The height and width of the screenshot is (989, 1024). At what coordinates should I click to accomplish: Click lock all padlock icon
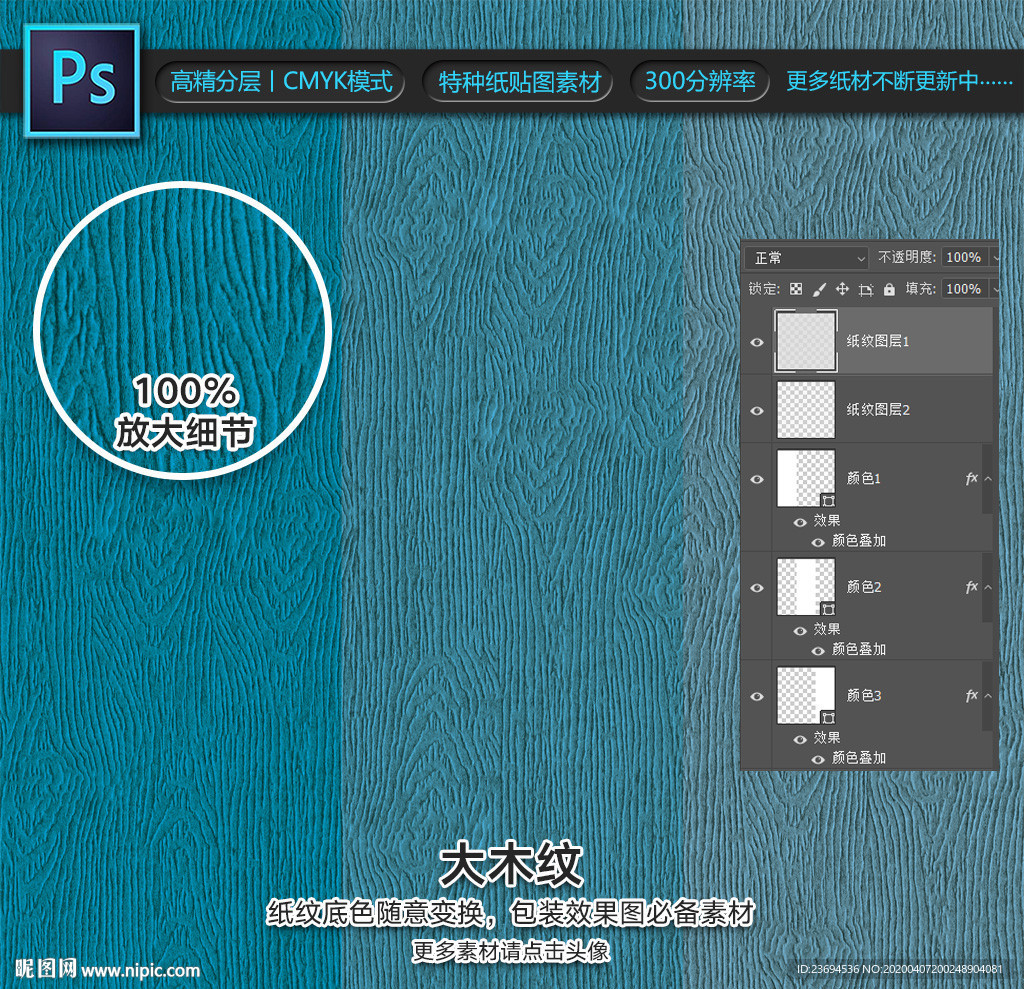pos(889,289)
